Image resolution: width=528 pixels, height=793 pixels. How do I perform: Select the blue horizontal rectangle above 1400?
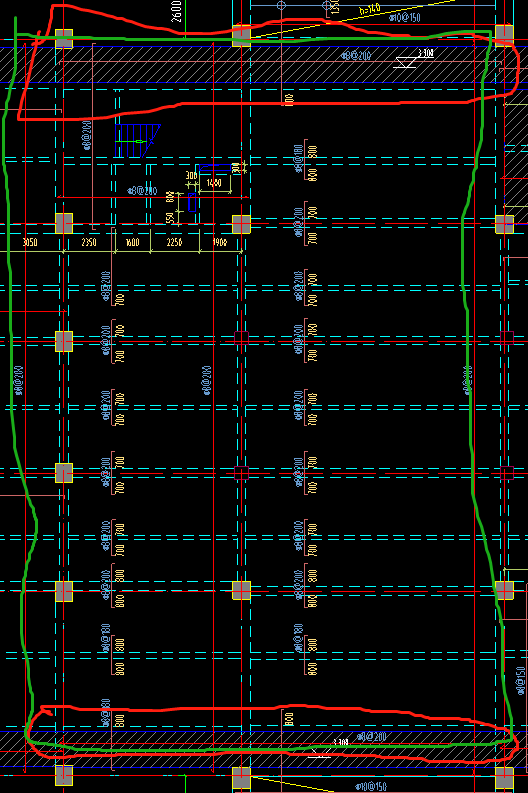pyautogui.click(x=215, y=168)
